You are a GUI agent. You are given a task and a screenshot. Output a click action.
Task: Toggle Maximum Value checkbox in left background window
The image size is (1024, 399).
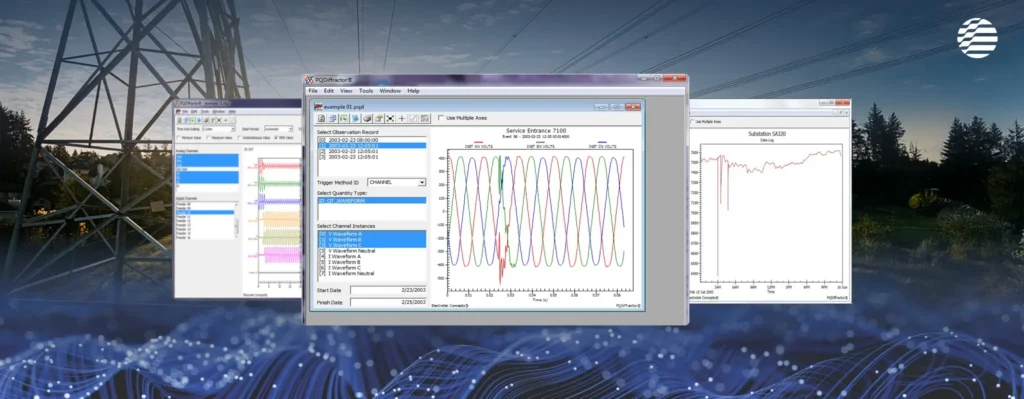(208, 138)
